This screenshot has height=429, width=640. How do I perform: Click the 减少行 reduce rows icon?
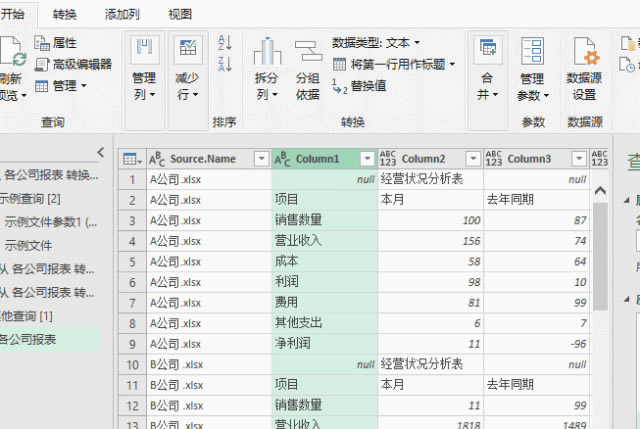[x=187, y=68]
